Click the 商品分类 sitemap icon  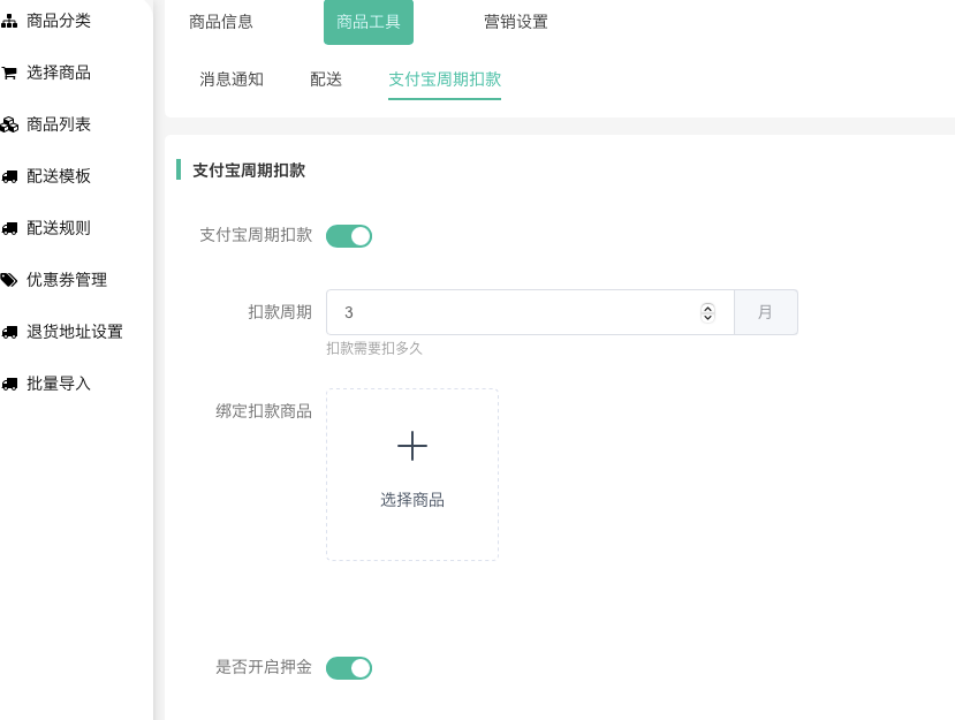10,21
